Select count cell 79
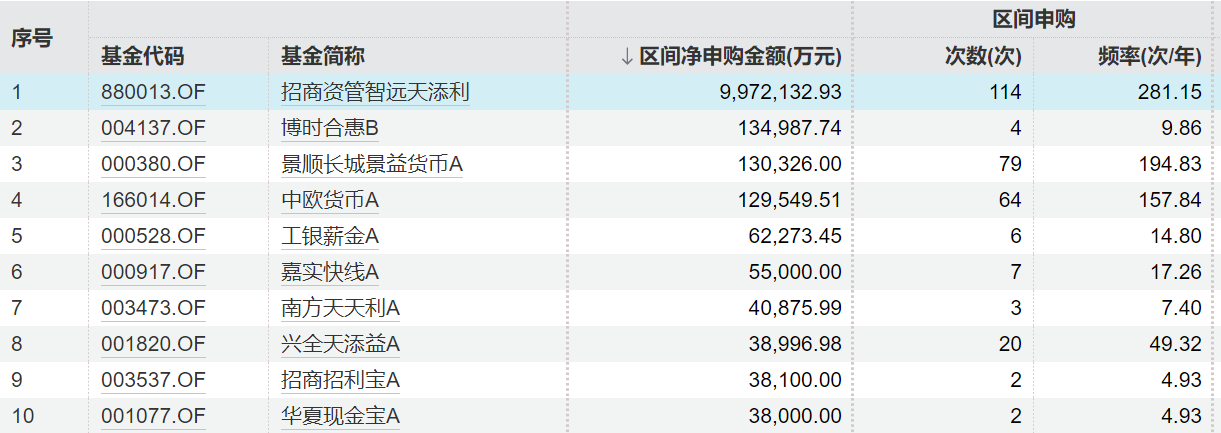Viewport: 1221px width, 433px height. (1010, 164)
